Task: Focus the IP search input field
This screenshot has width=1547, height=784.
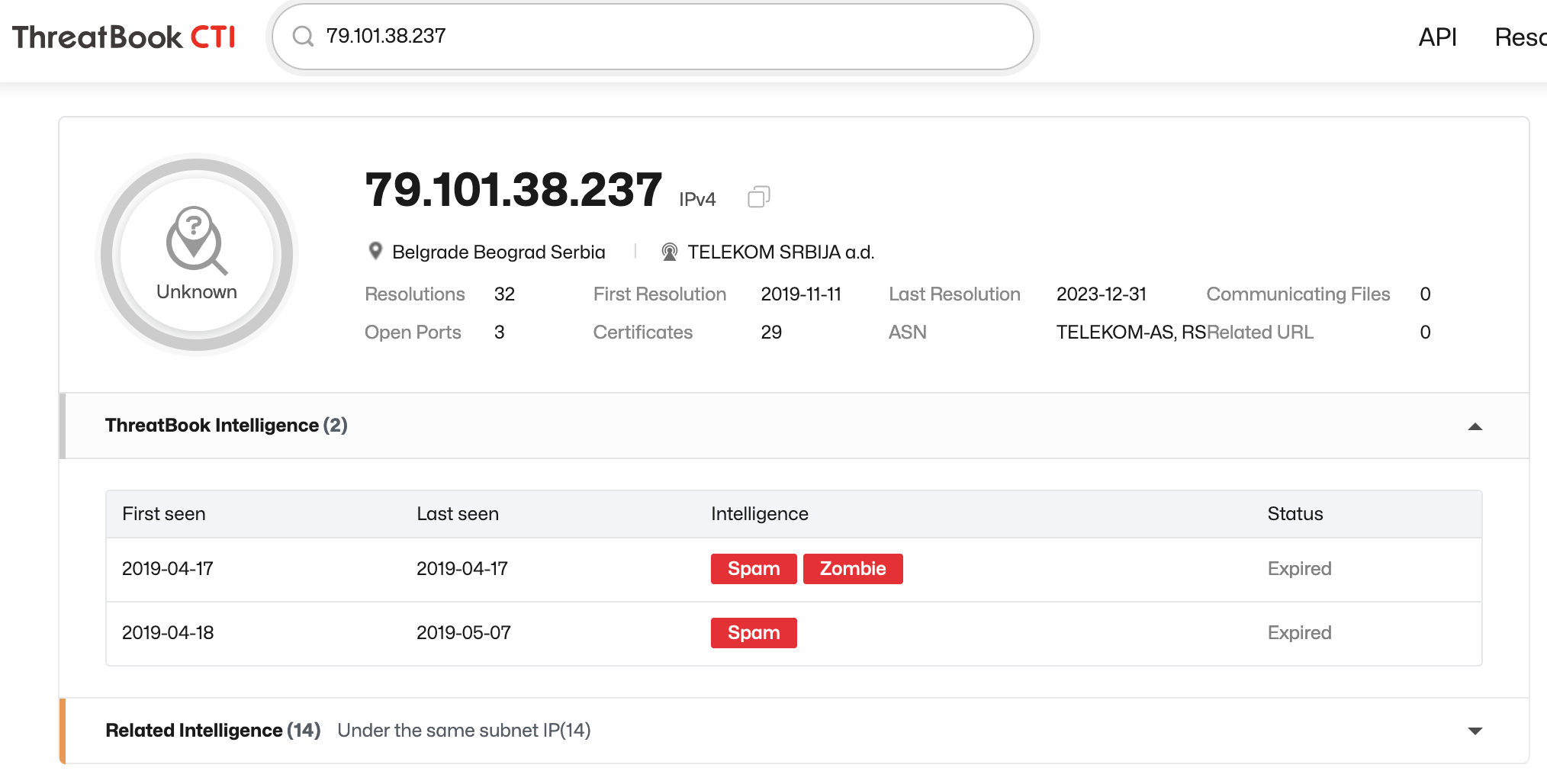Action: pos(653,37)
